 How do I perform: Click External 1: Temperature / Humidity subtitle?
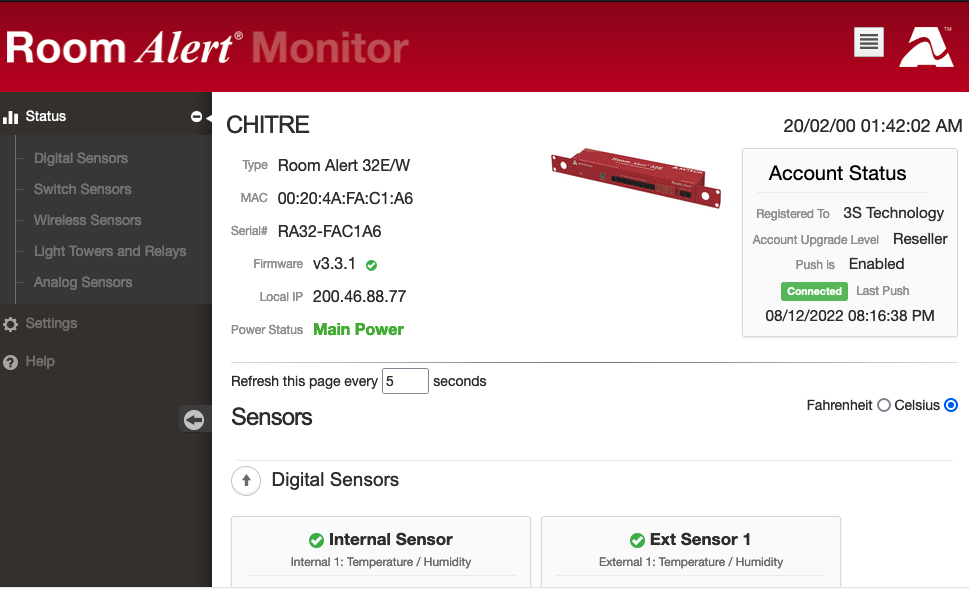[x=691, y=562]
